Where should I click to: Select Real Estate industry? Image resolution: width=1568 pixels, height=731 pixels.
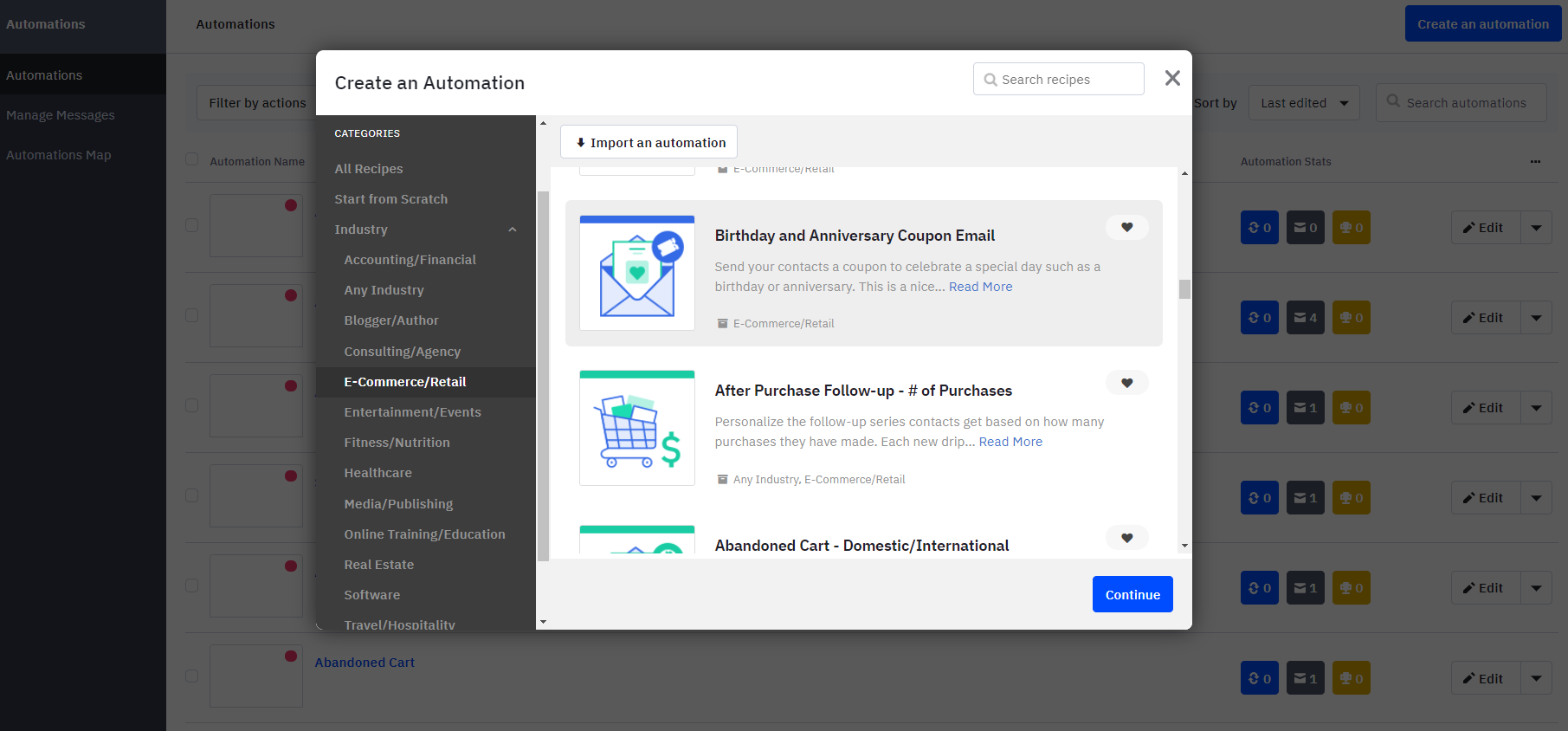tap(379, 565)
